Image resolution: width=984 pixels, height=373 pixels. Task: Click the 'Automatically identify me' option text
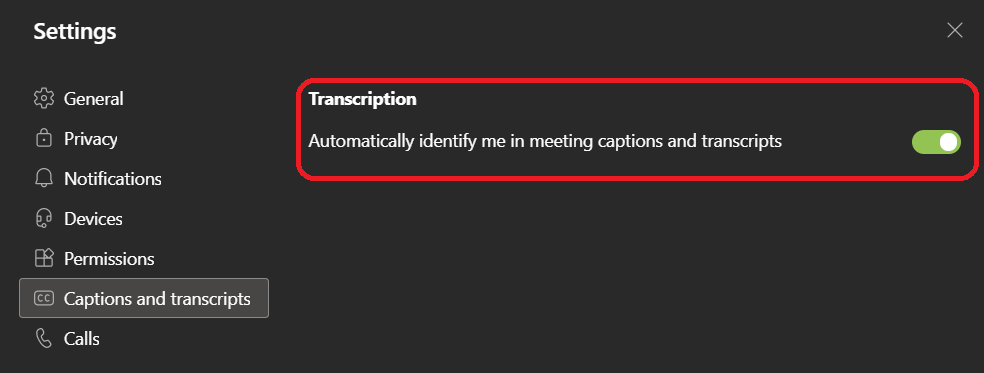click(545, 141)
